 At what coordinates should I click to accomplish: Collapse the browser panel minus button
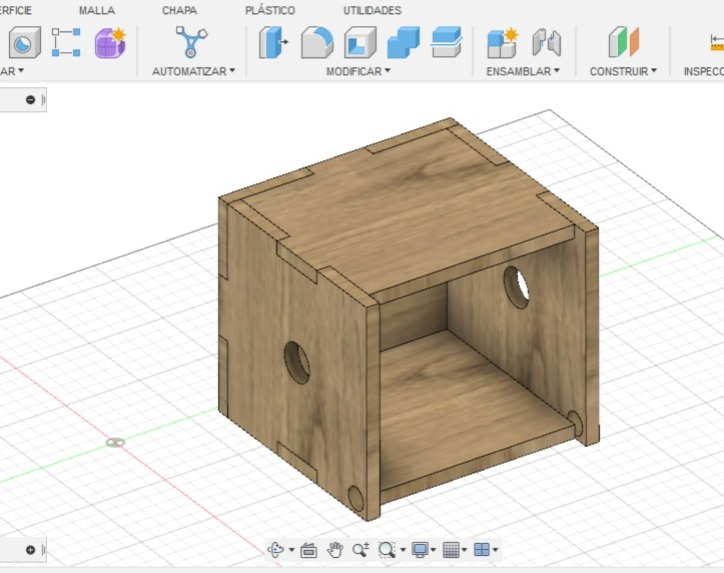click(30, 100)
